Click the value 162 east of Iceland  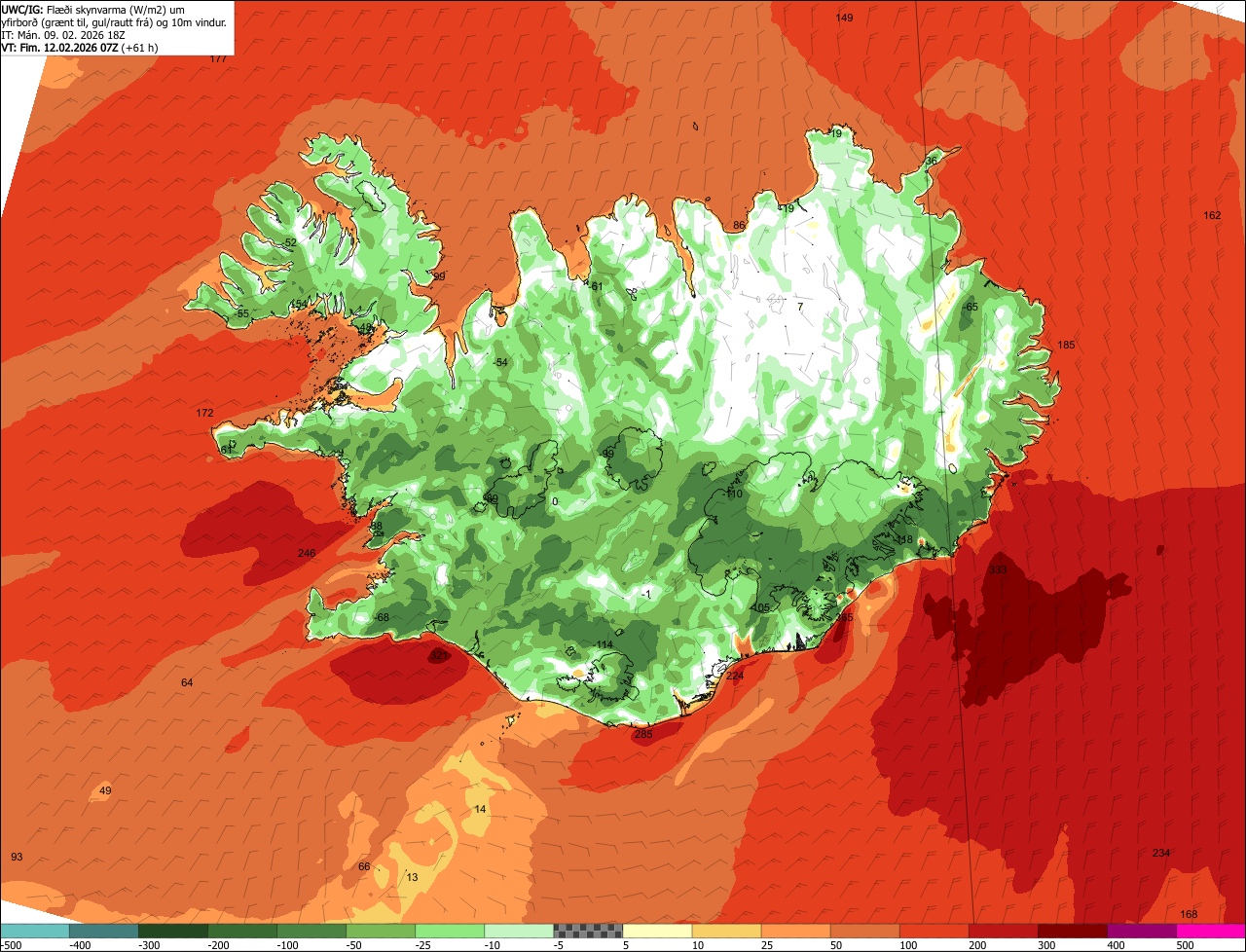coord(1212,215)
